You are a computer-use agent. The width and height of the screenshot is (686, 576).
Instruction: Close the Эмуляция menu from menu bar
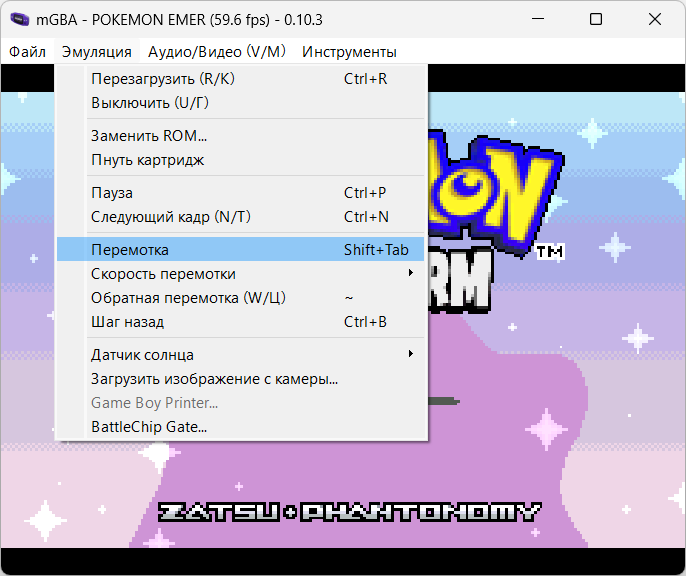click(97, 52)
